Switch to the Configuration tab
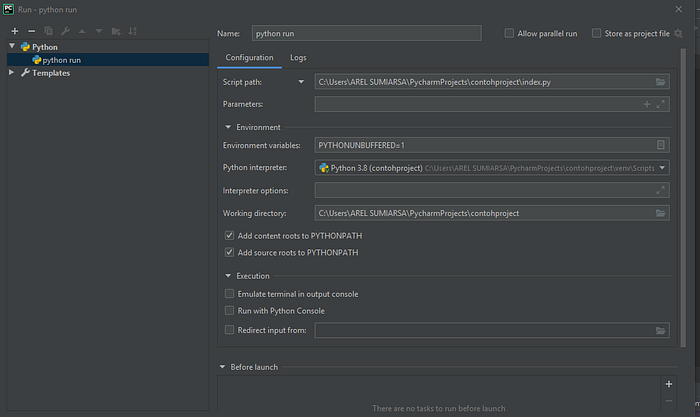The image size is (700, 417). 249,58
